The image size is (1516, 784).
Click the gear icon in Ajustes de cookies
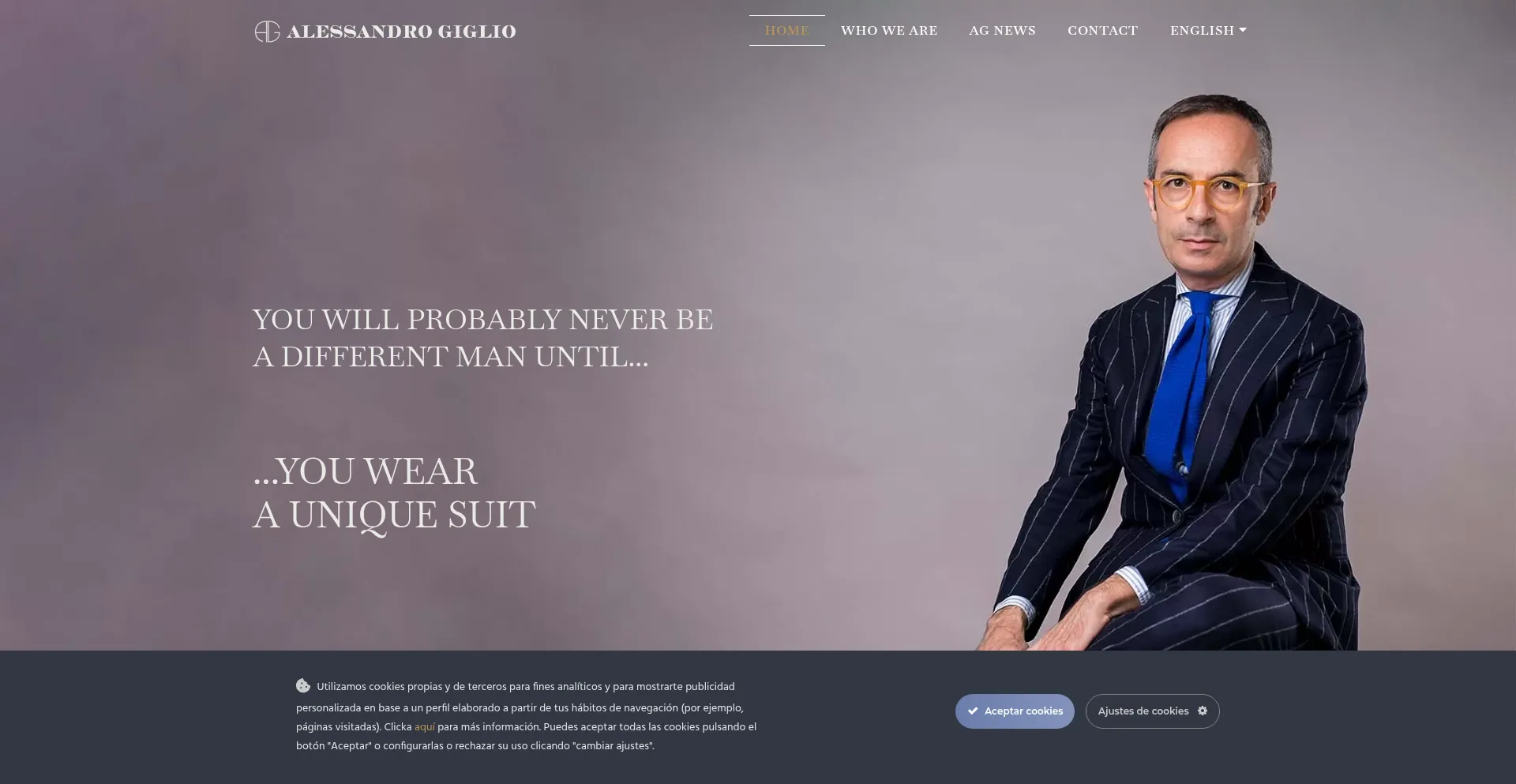pos(1203,711)
